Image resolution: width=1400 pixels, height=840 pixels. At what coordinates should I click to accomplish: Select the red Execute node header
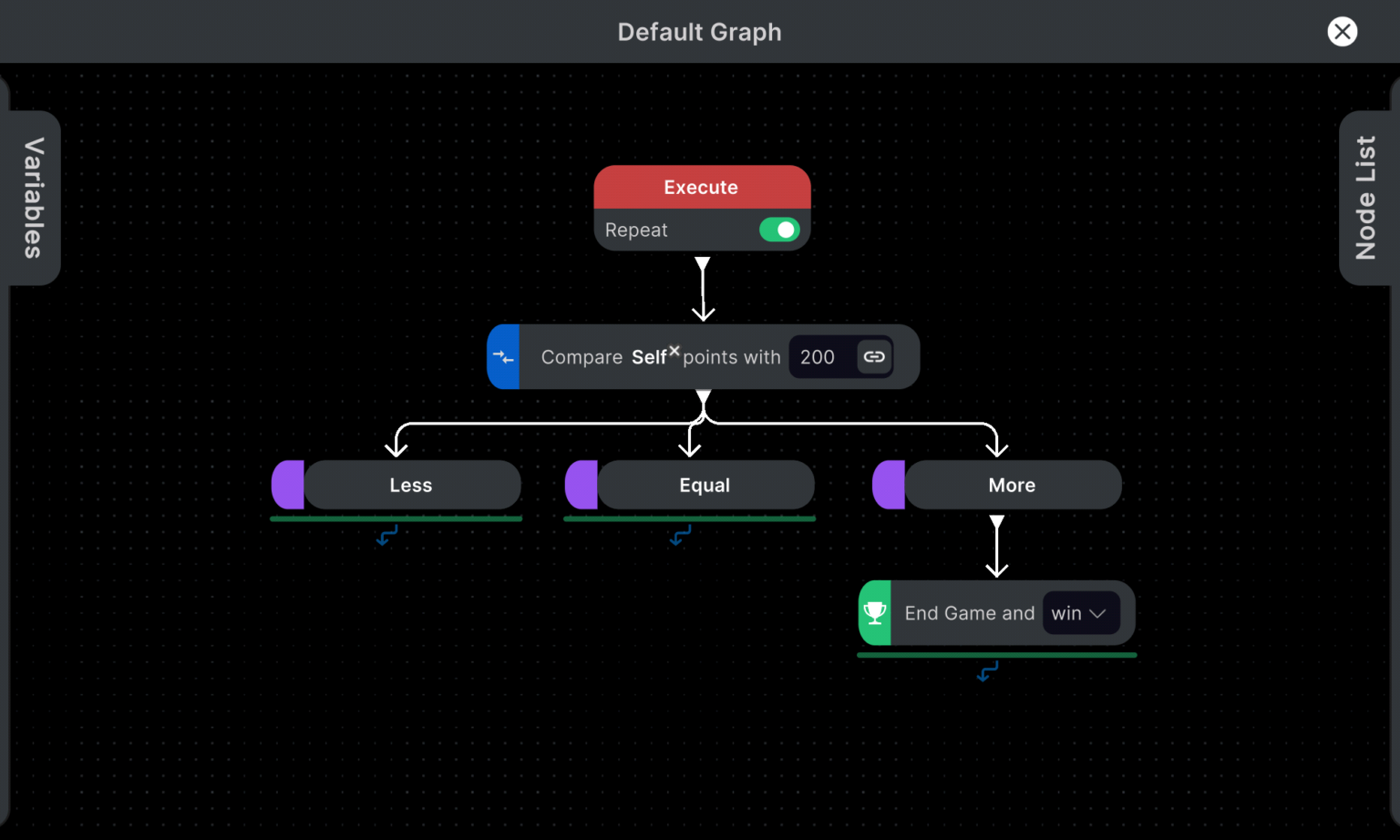pyautogui.click(x=701, y=187)
